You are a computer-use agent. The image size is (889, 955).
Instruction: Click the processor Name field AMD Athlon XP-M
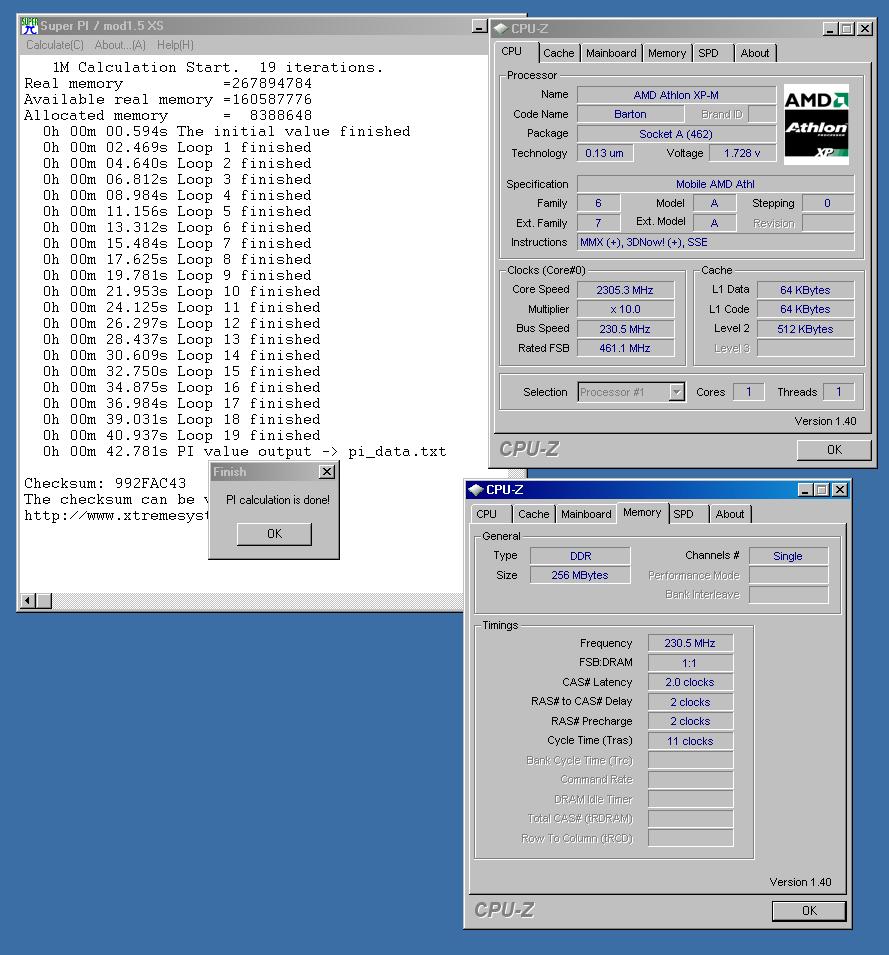point(676,95)
